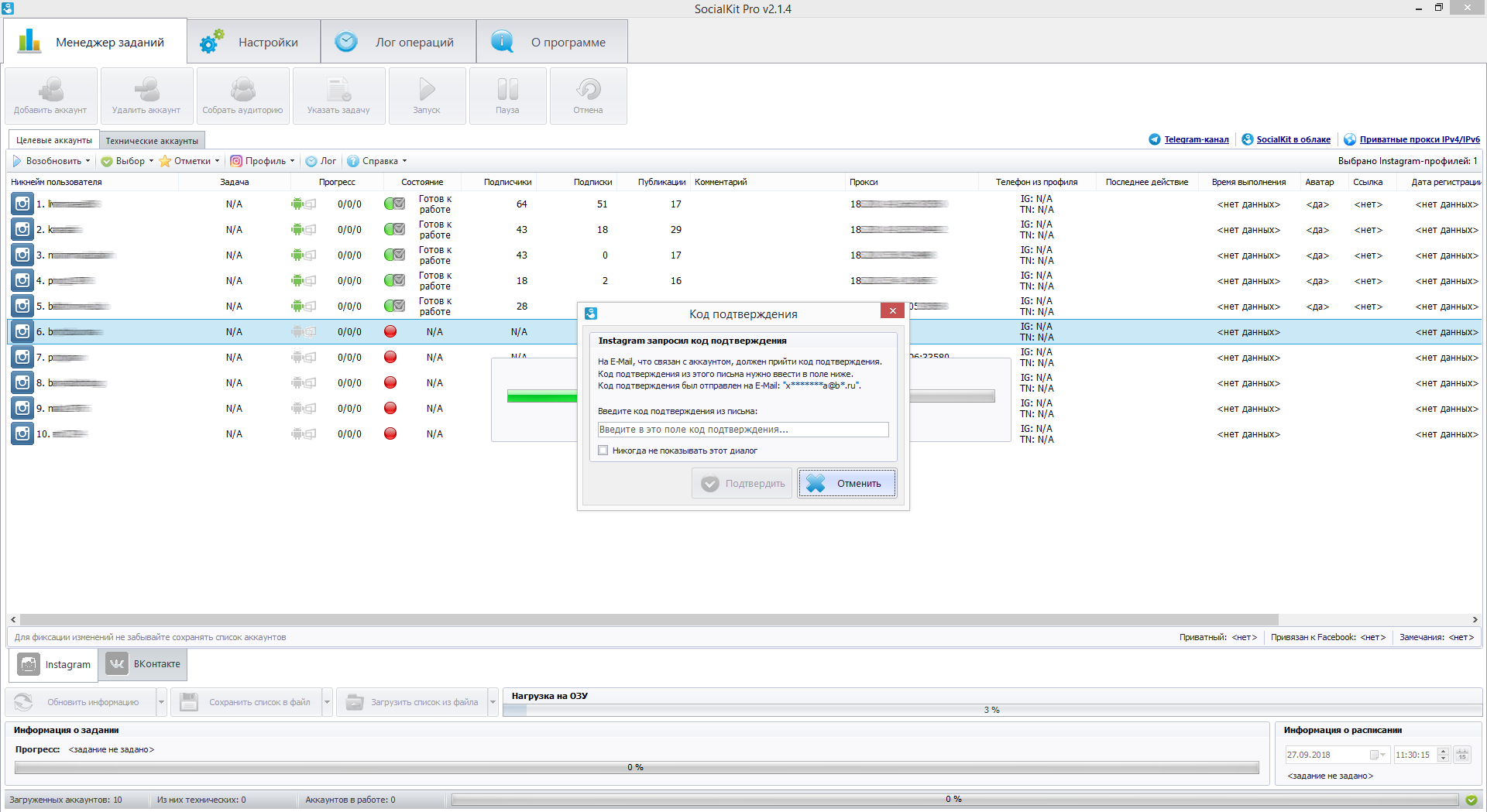Click the Pause toolbar icon

[x=507, y=90]
